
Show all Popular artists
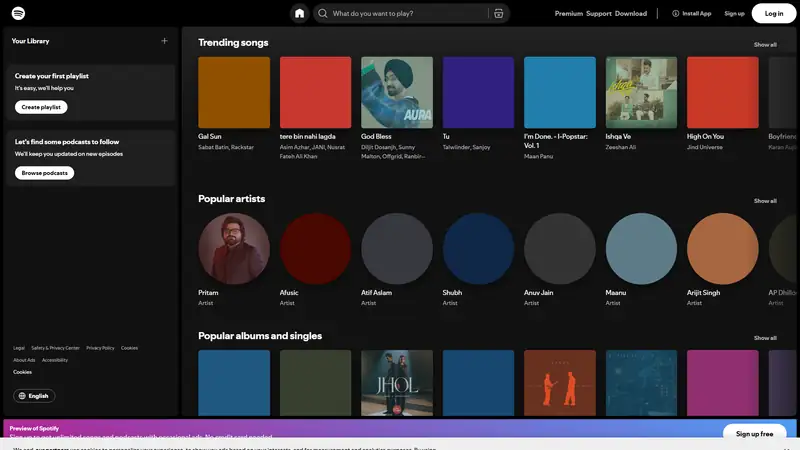[765, 200]
